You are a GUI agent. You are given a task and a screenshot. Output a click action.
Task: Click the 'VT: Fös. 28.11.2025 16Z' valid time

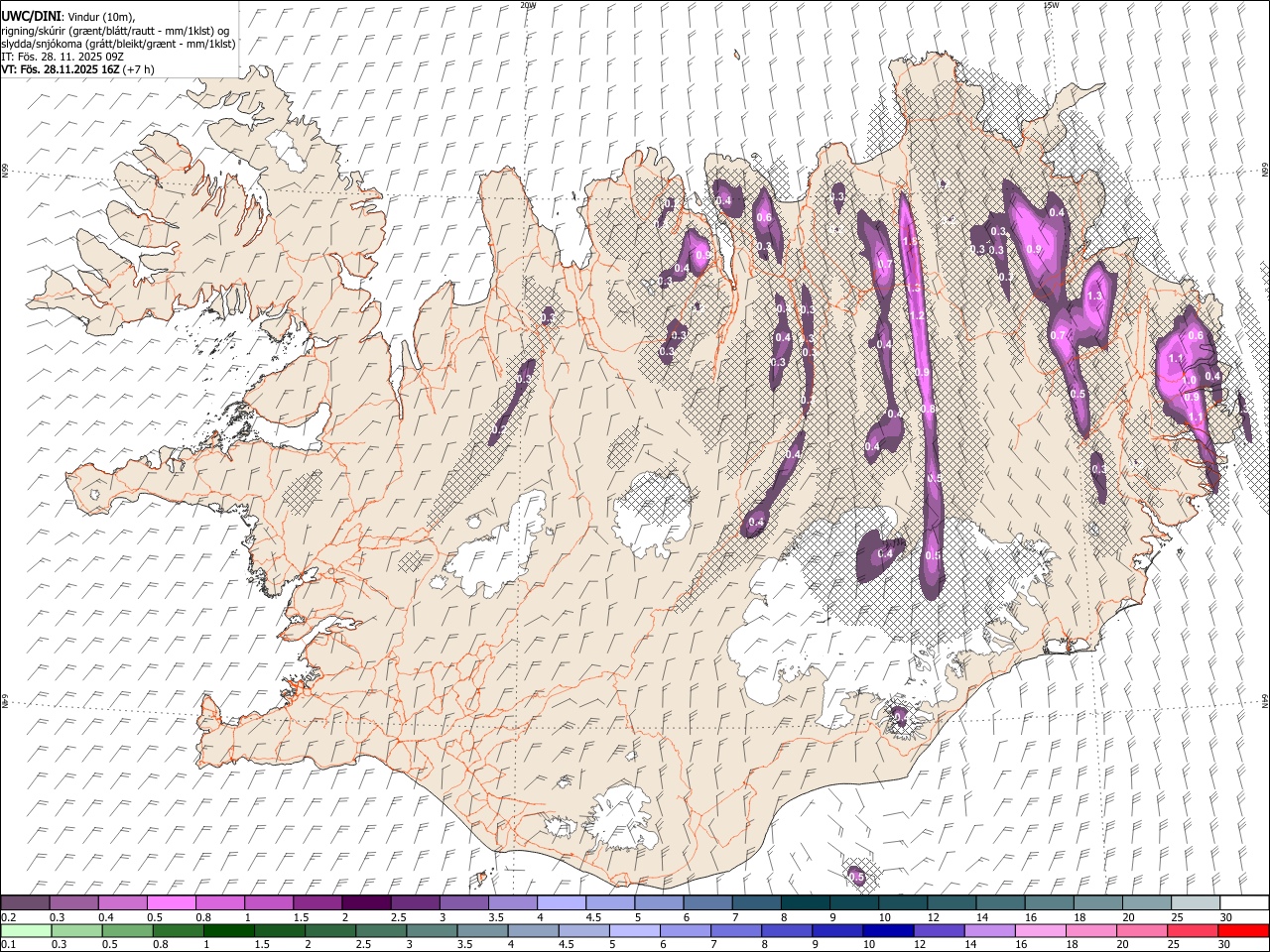tap(60, 69)
